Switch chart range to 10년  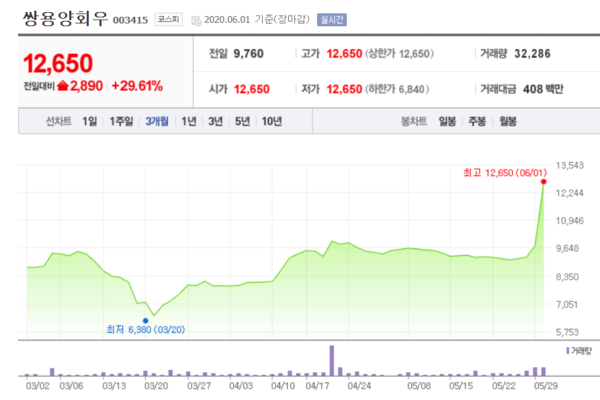click(x=272, y=121)
